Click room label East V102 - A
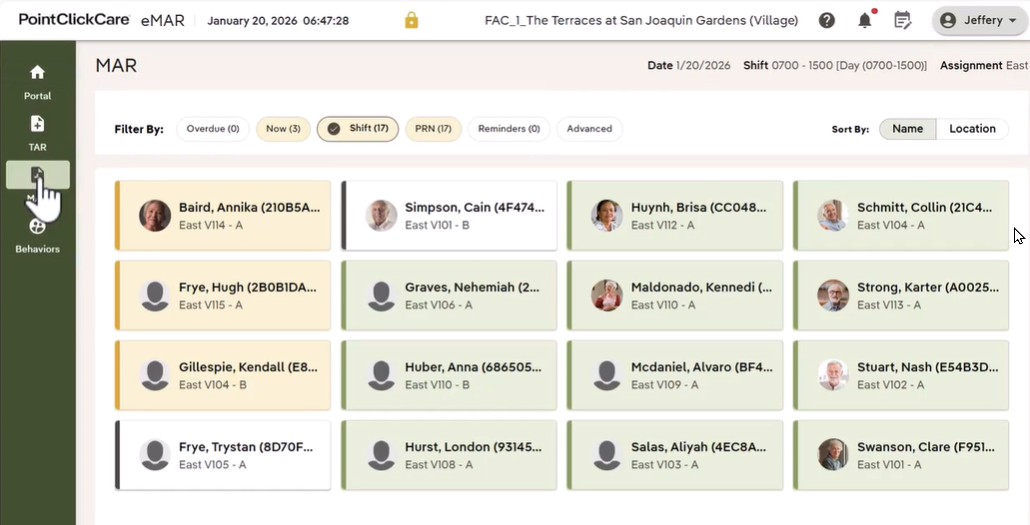 [890, 385]
